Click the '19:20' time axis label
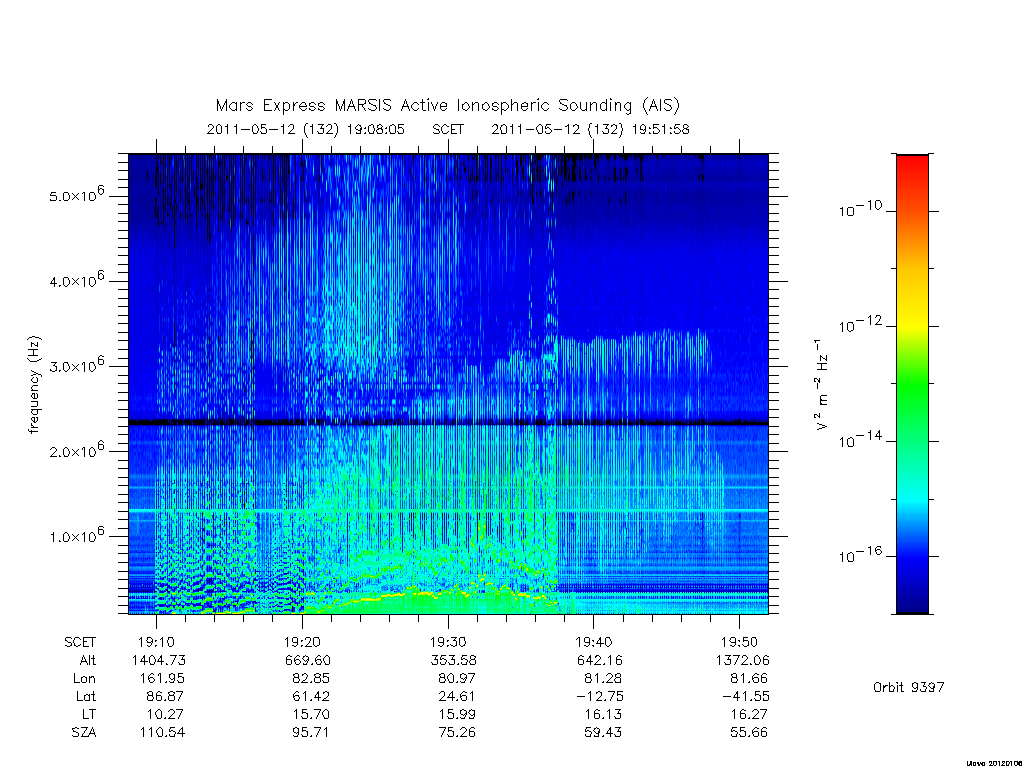1024x768 pixels. tap(302, 643)
